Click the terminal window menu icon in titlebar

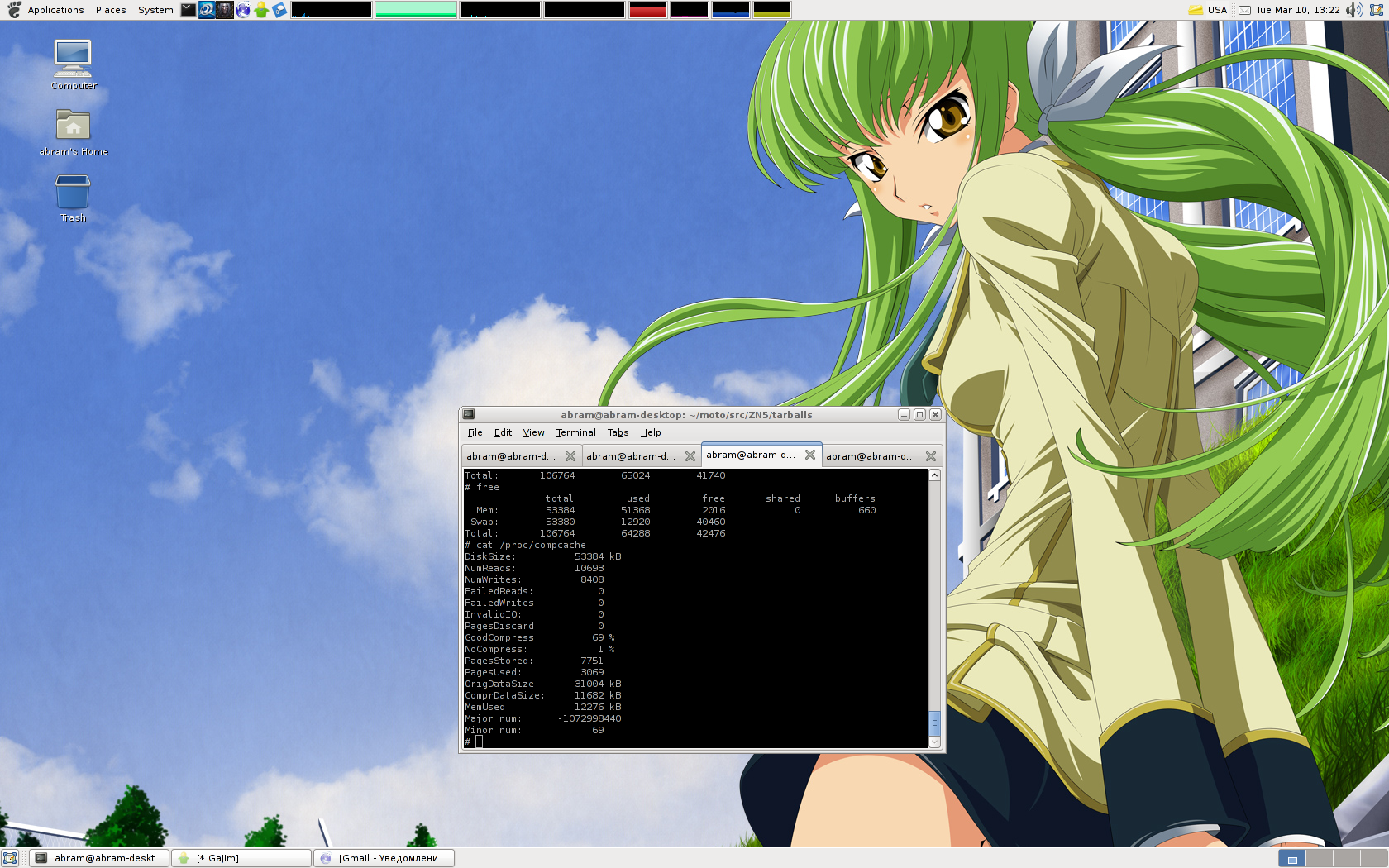(x=469, y=414)
